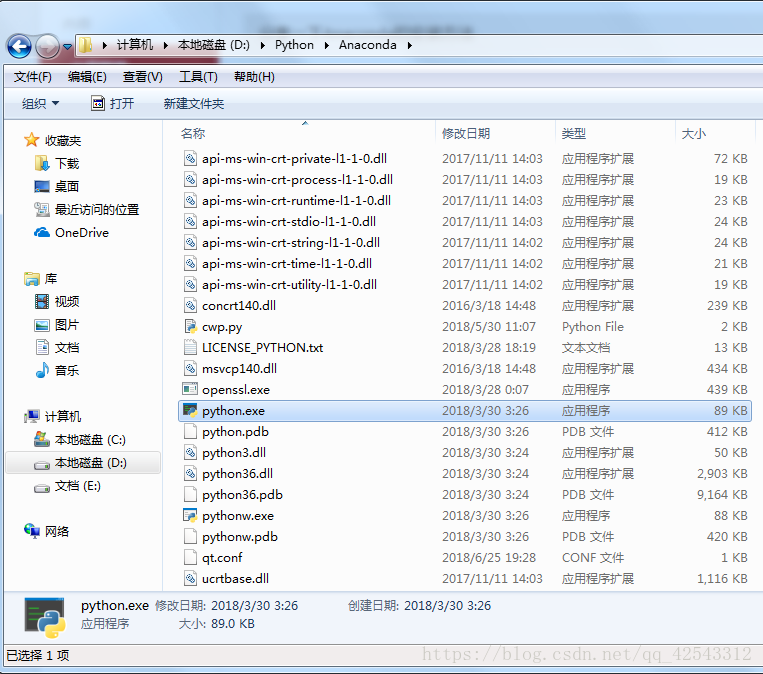Select the Anaconda breadcrumb segment
763x674 pixels.
[368, 45]
